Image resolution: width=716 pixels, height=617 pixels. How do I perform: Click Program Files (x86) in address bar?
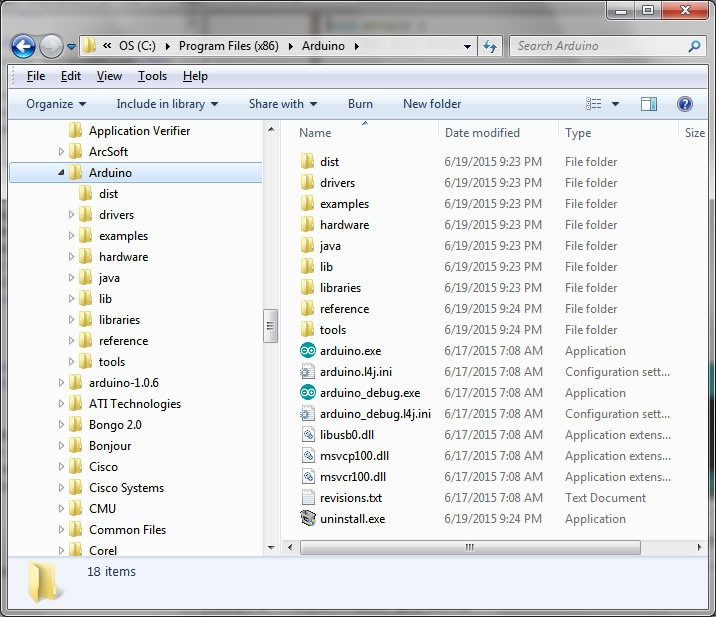(x=228, y=46)
